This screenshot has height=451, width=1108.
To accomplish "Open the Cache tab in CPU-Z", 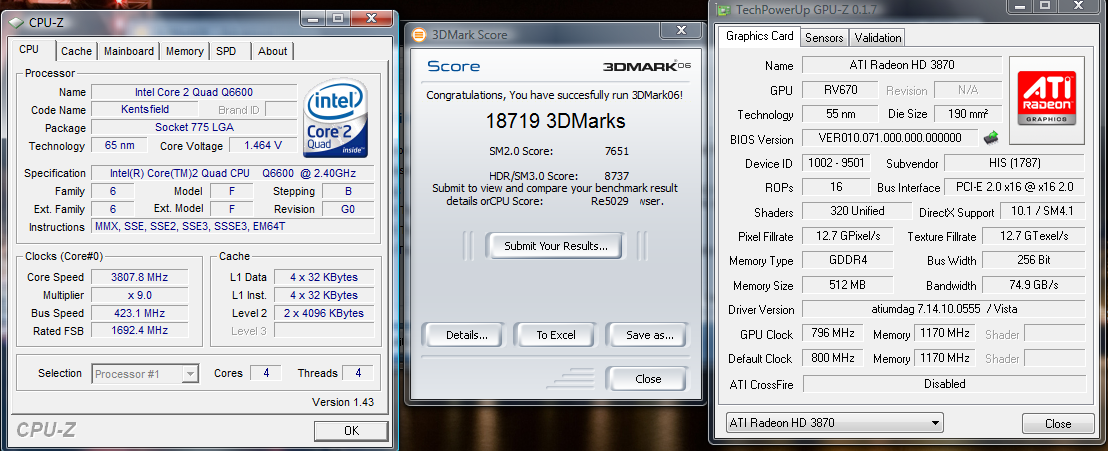I will tap(76, 51).
